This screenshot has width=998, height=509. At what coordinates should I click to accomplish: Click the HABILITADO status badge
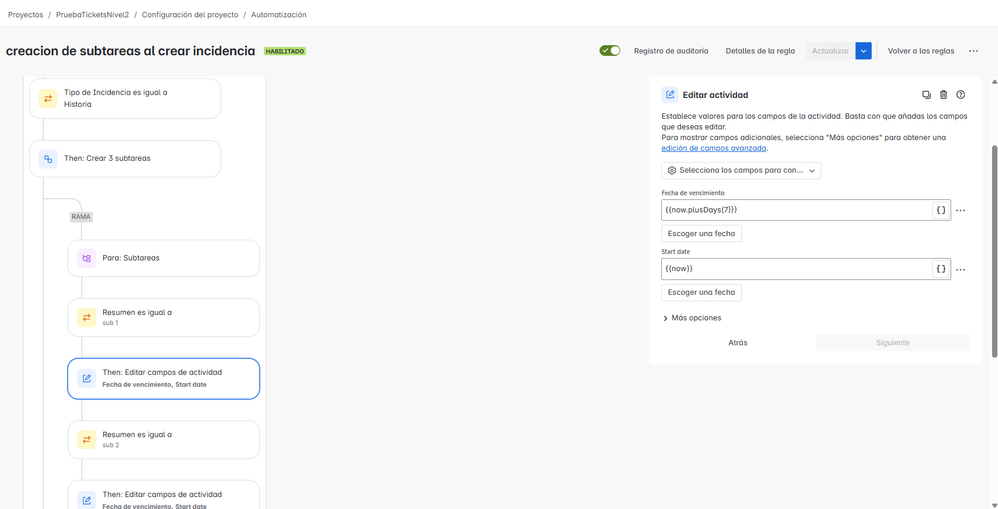pos(285,51)
